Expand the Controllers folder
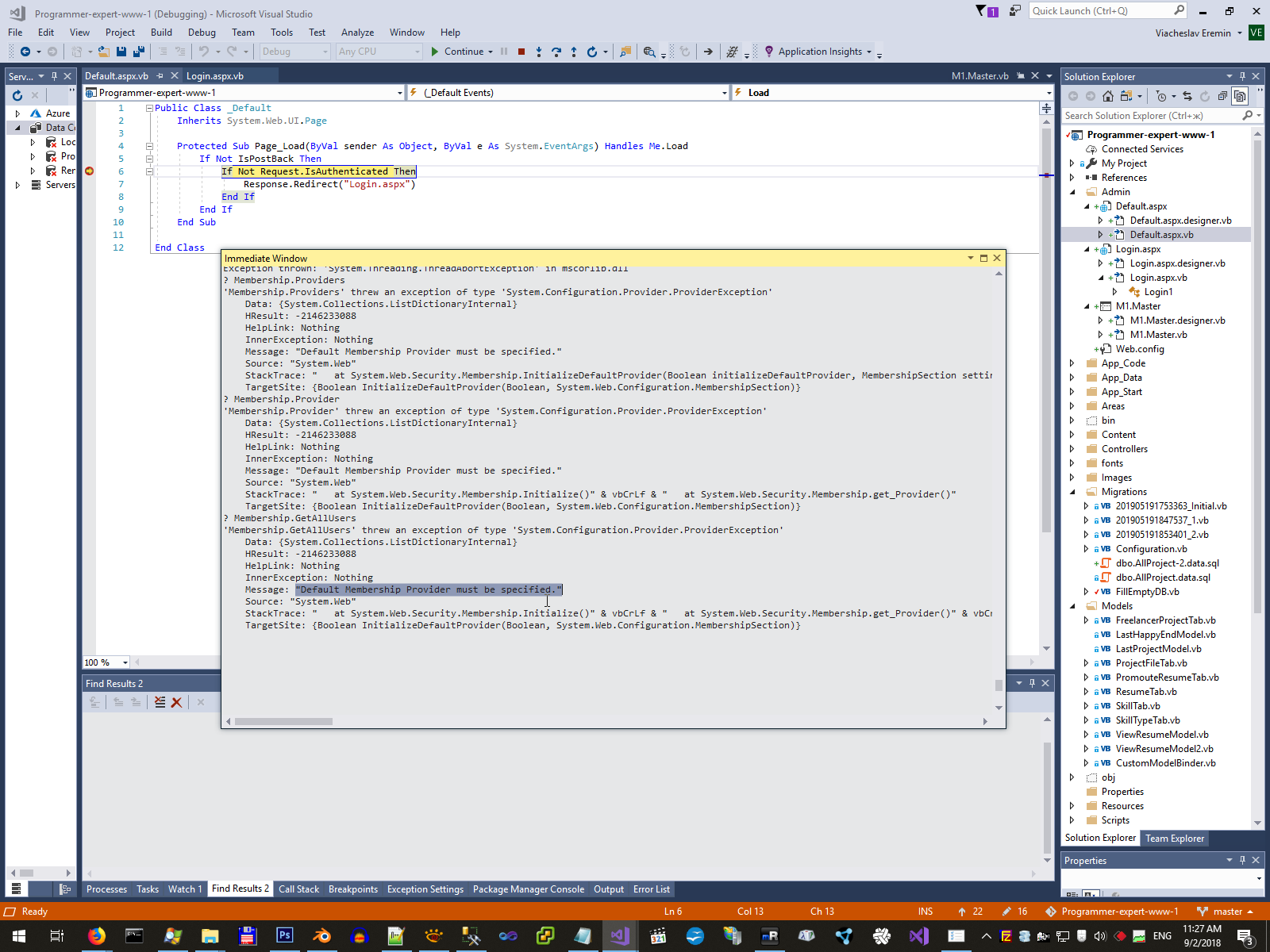Viewport: 1270px width, 952px height. [x=1072, y=449]
